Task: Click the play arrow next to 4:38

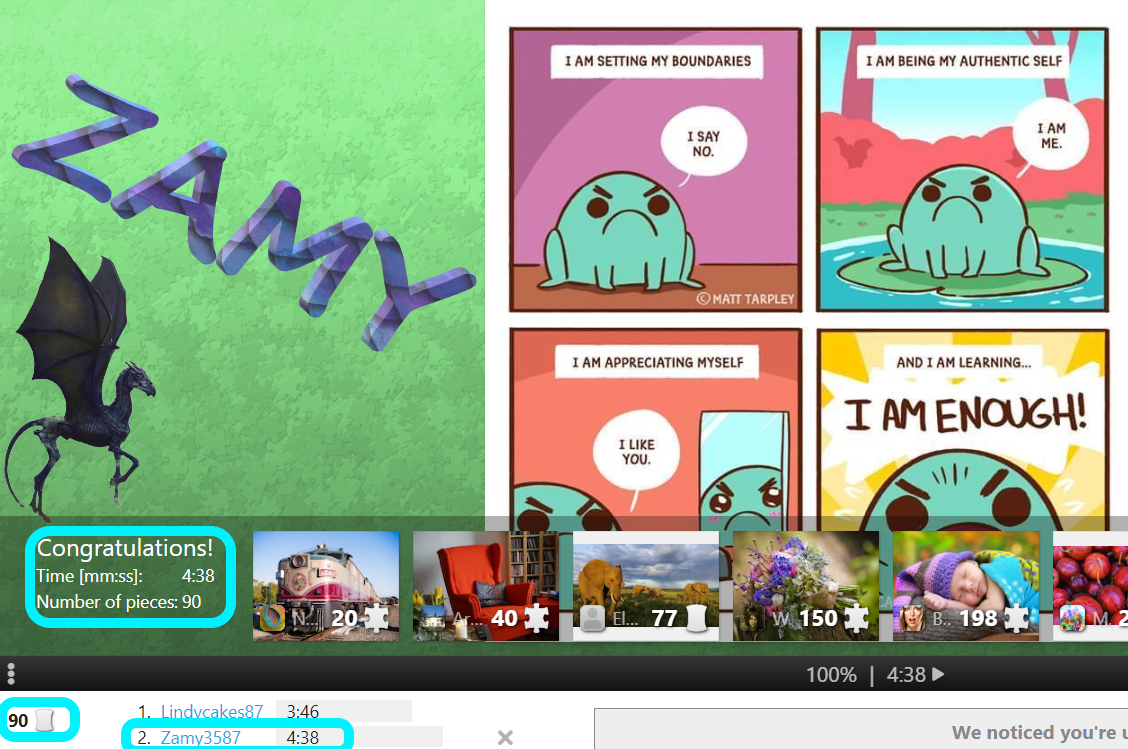Action: [x=938, y=674]
